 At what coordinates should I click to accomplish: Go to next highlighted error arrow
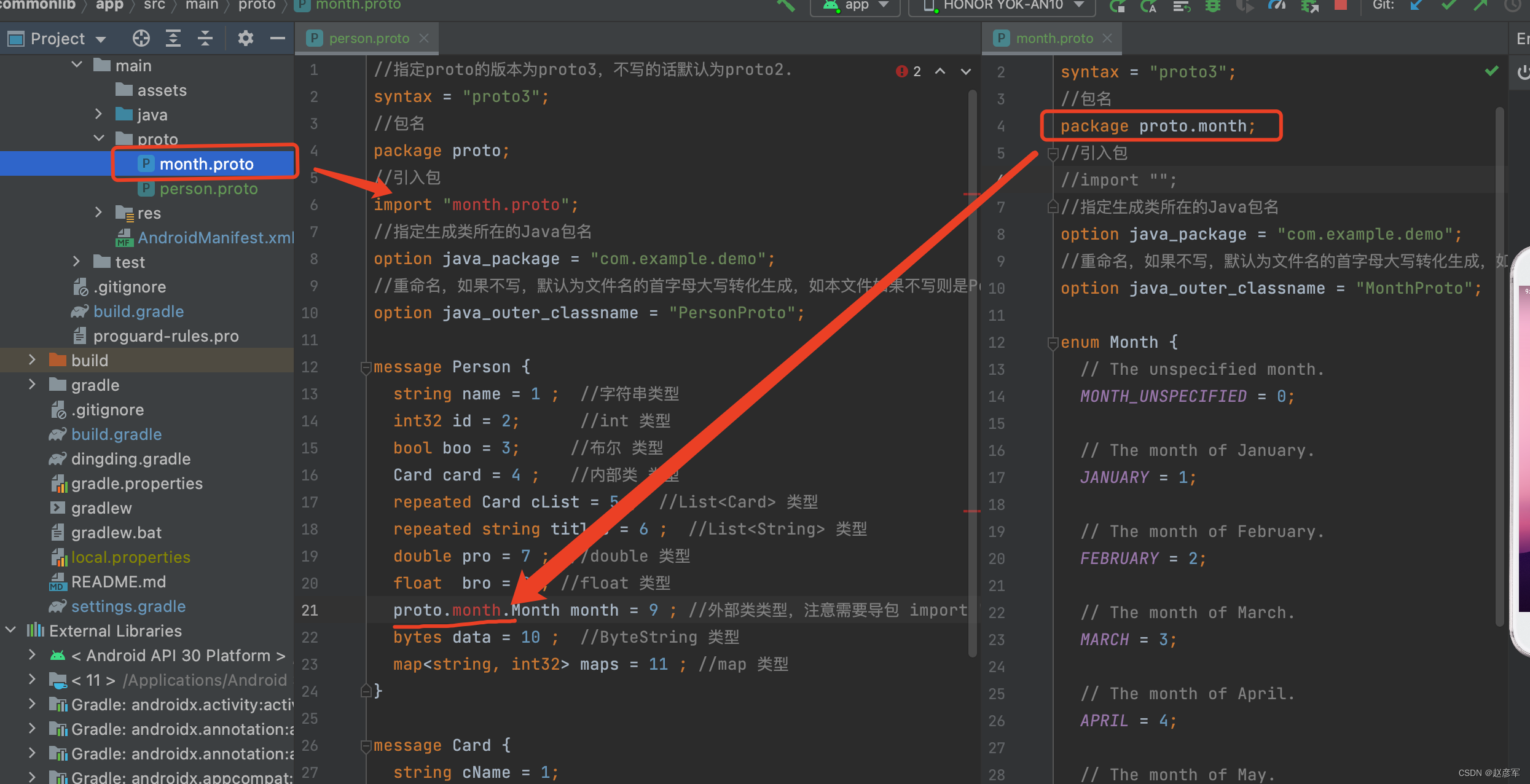tap(966, 71)
